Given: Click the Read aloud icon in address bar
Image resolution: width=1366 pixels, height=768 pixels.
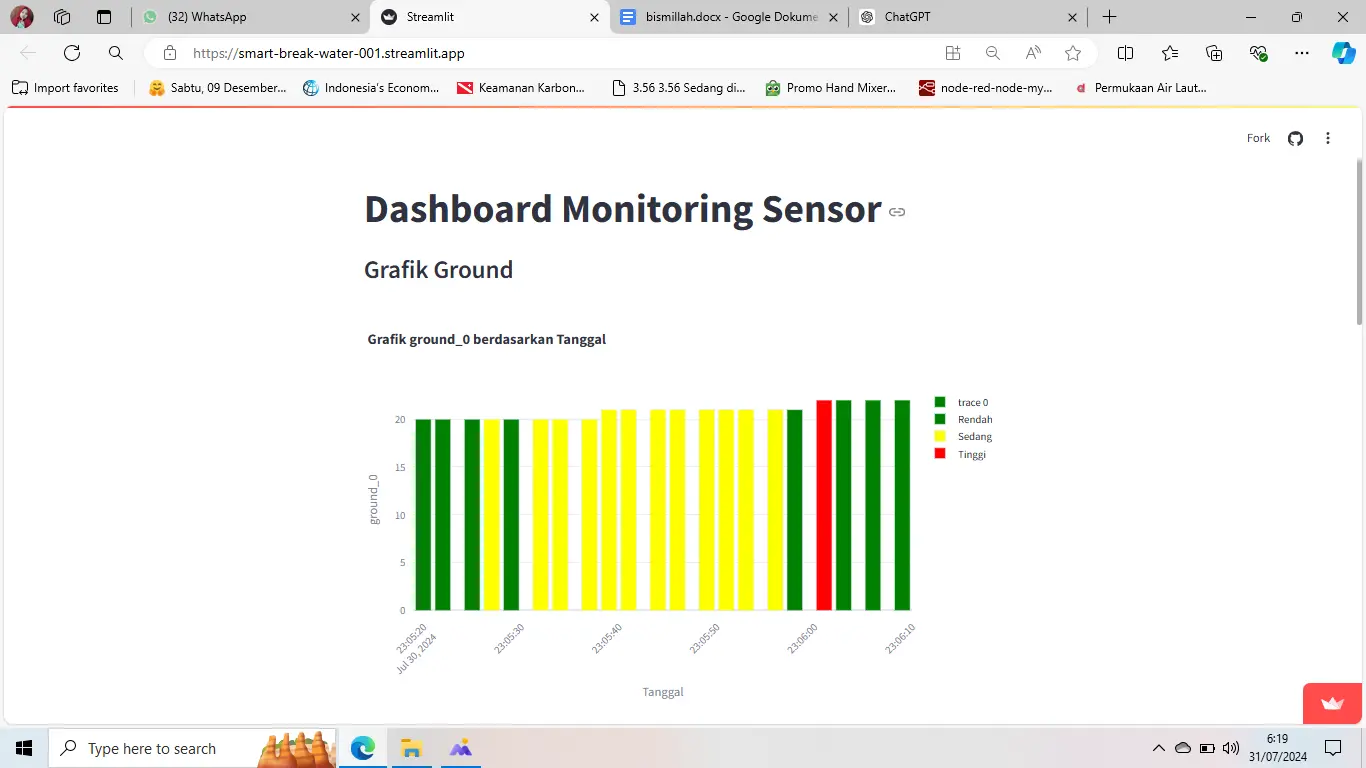Looking at the screenshot, I should (1033, 53).
